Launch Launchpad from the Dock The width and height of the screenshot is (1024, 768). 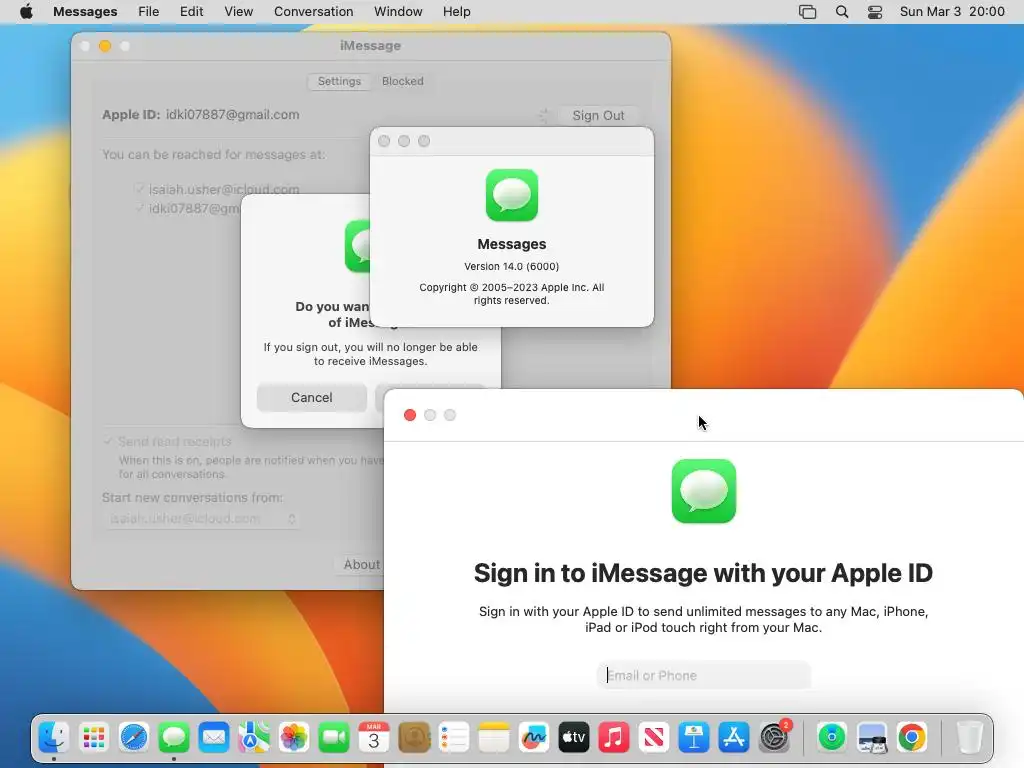coord(93,737)
